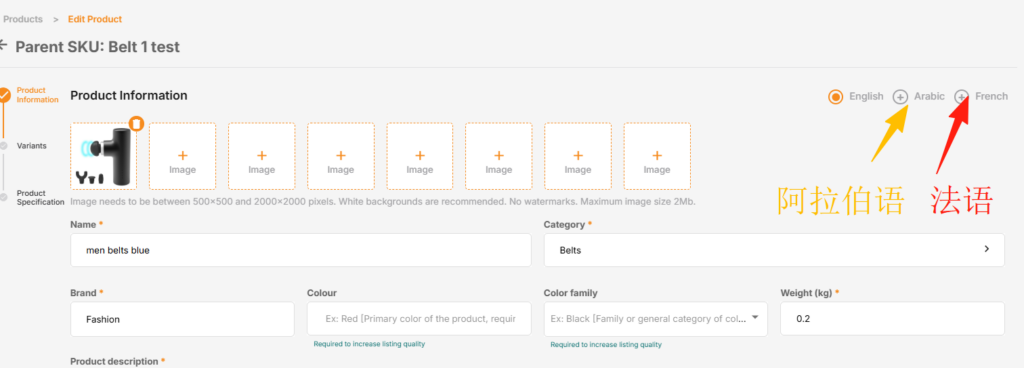Click the Name field containing men belts blue
The width and height of the screenshot is (1024, 368).
(300, 250)
